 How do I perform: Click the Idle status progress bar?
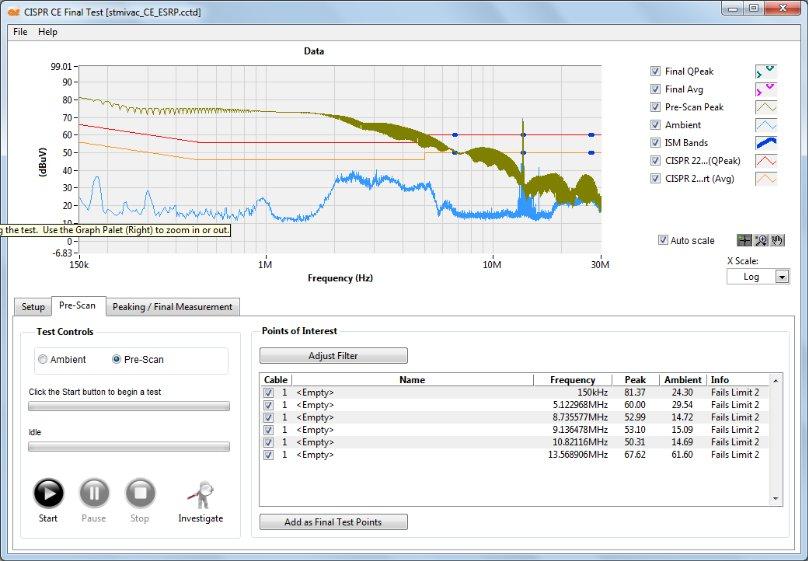click(129, 447)
